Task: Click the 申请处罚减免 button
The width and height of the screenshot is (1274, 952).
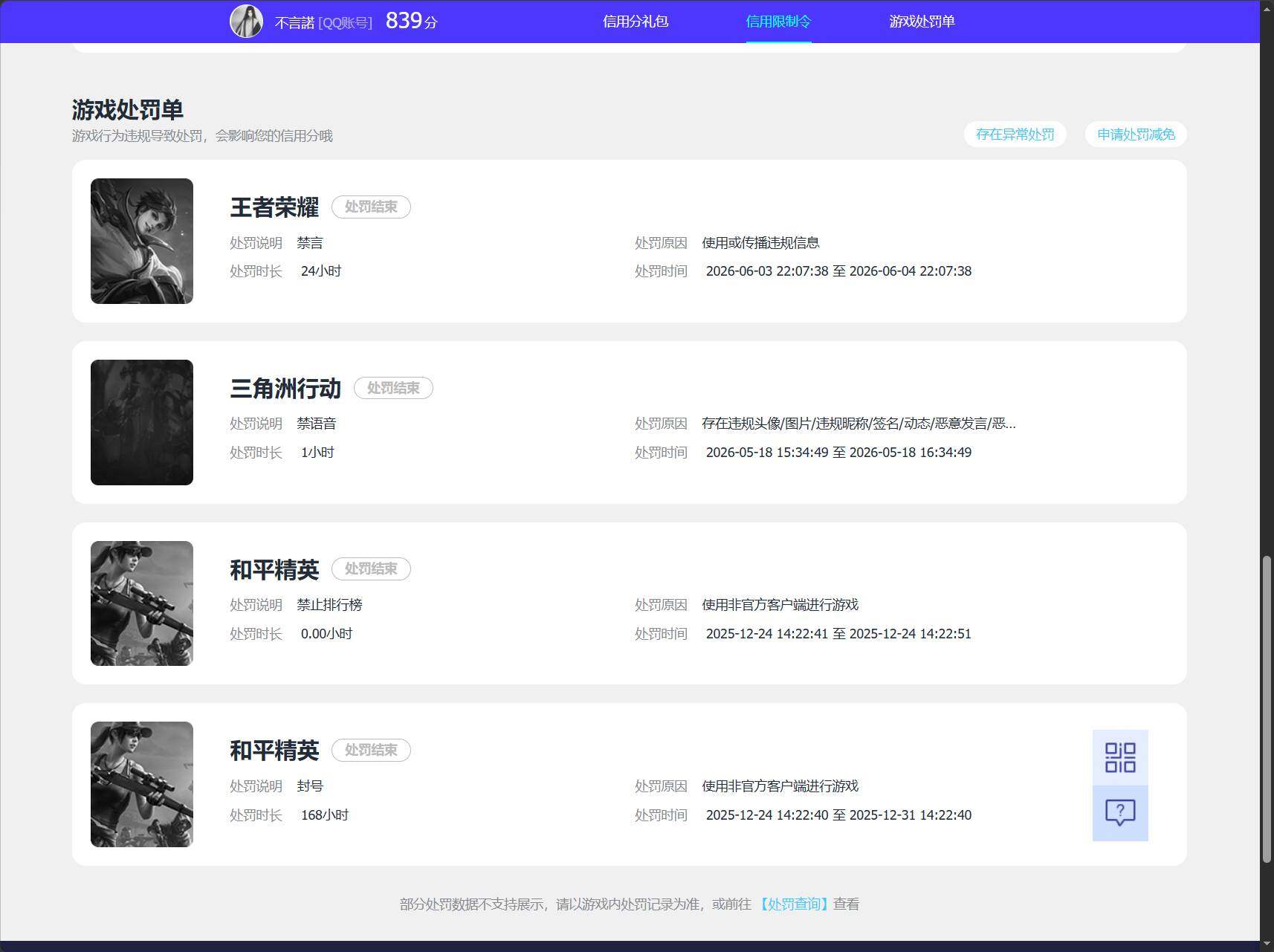Action: click(x=1136, y=135)
